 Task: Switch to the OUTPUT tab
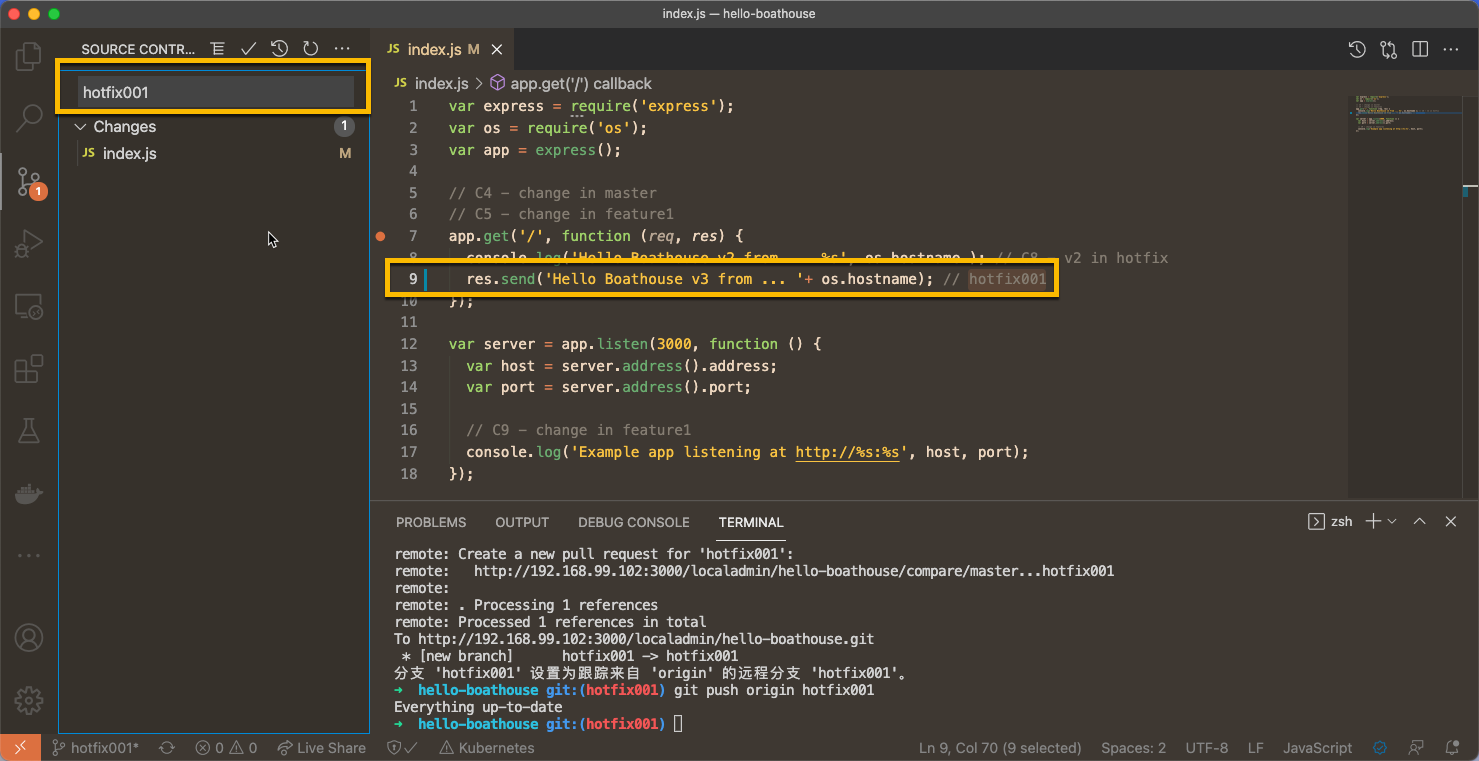point(522,522)
